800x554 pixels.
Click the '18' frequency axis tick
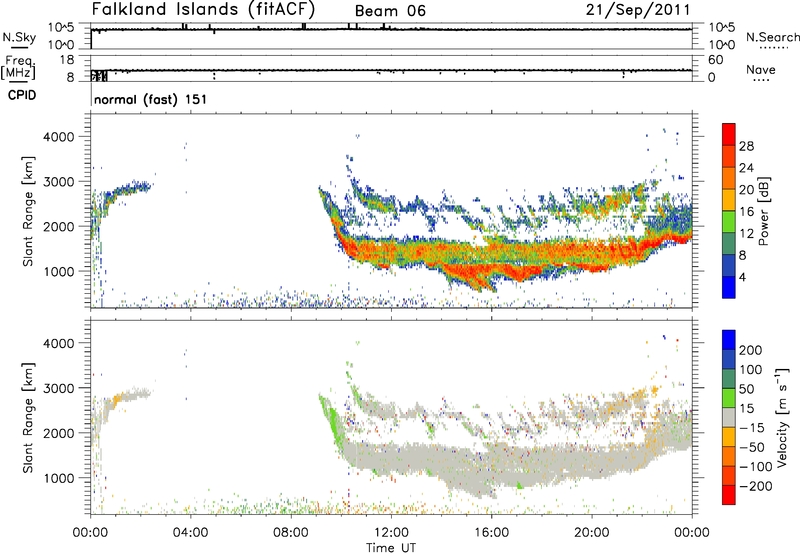(x=67, y=60)
